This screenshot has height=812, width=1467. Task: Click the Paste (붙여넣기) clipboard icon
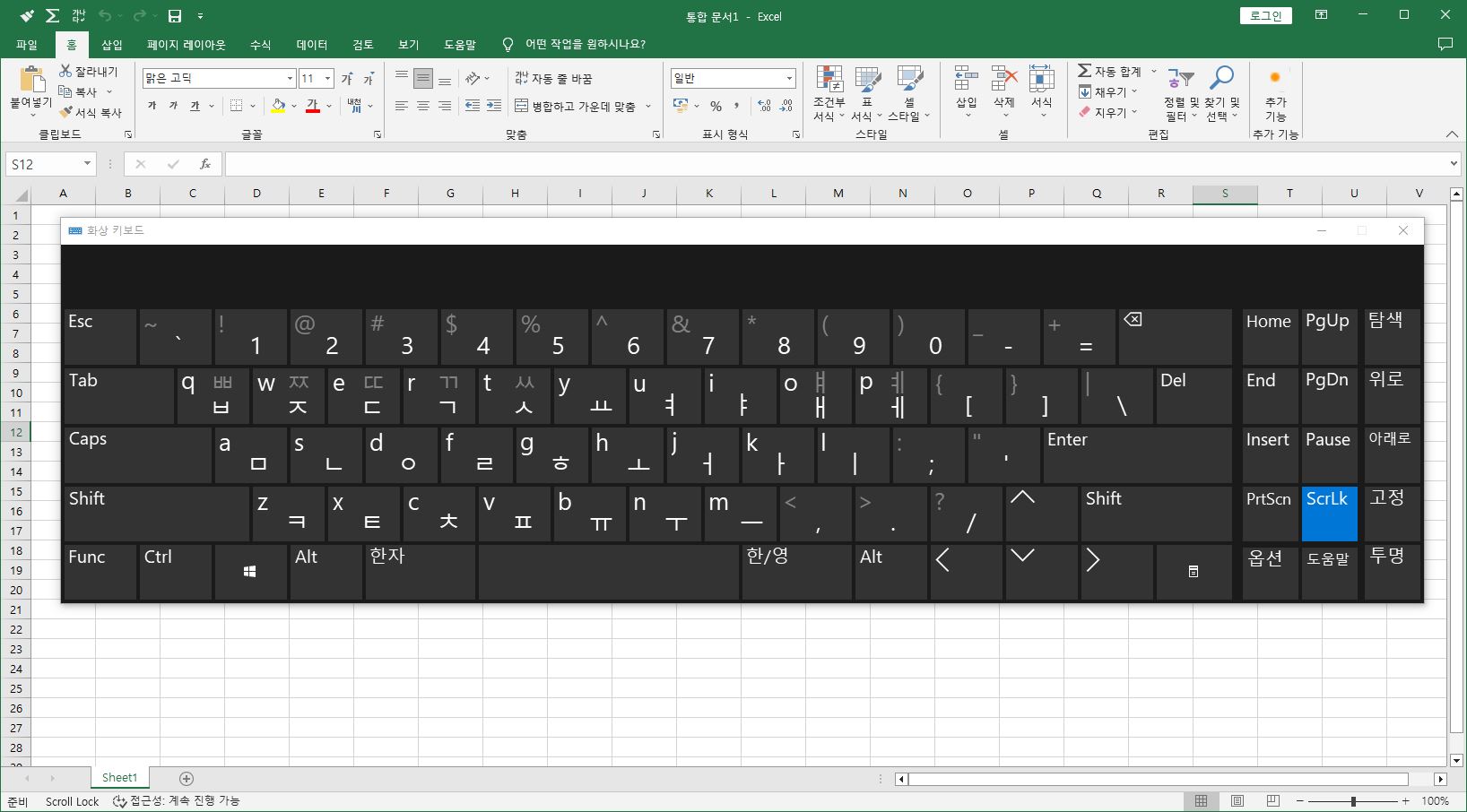pos(31,80)
